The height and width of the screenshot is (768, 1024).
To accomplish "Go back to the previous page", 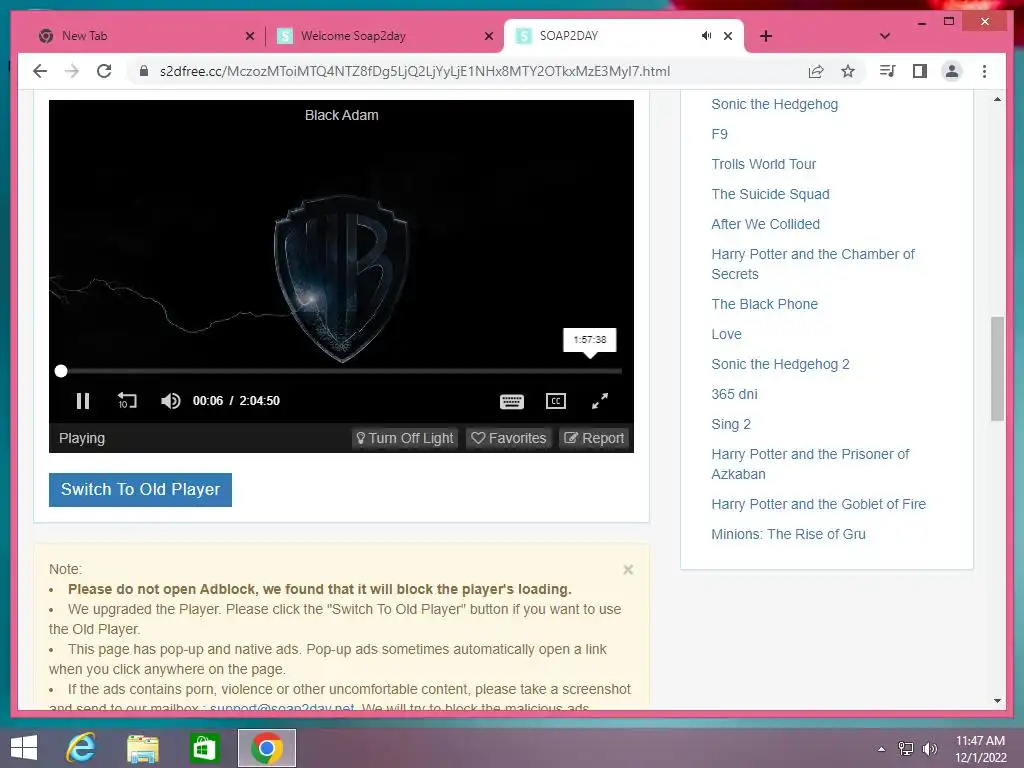I will [x=40, y=71].
